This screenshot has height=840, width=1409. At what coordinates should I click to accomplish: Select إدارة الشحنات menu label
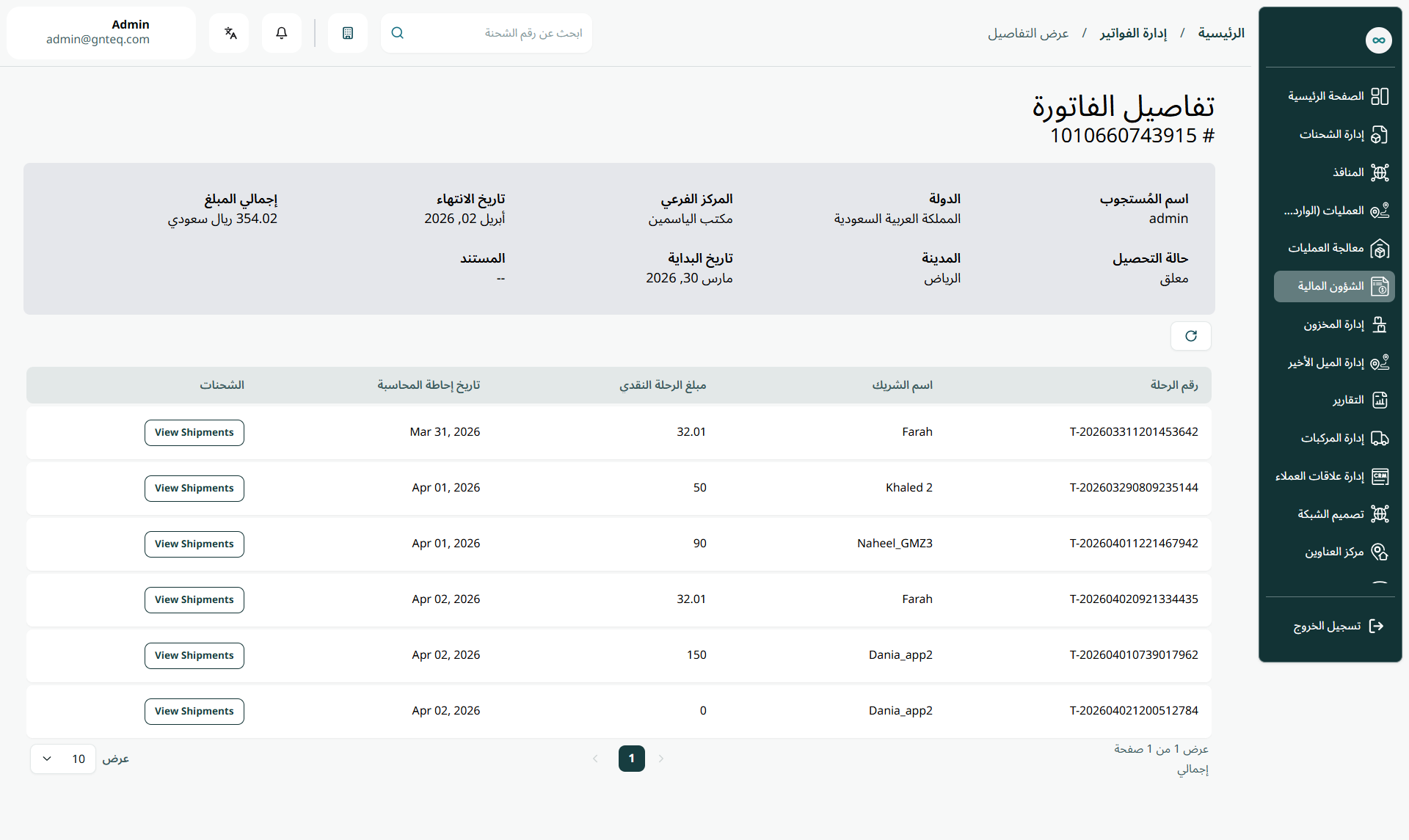[1331, 134]
